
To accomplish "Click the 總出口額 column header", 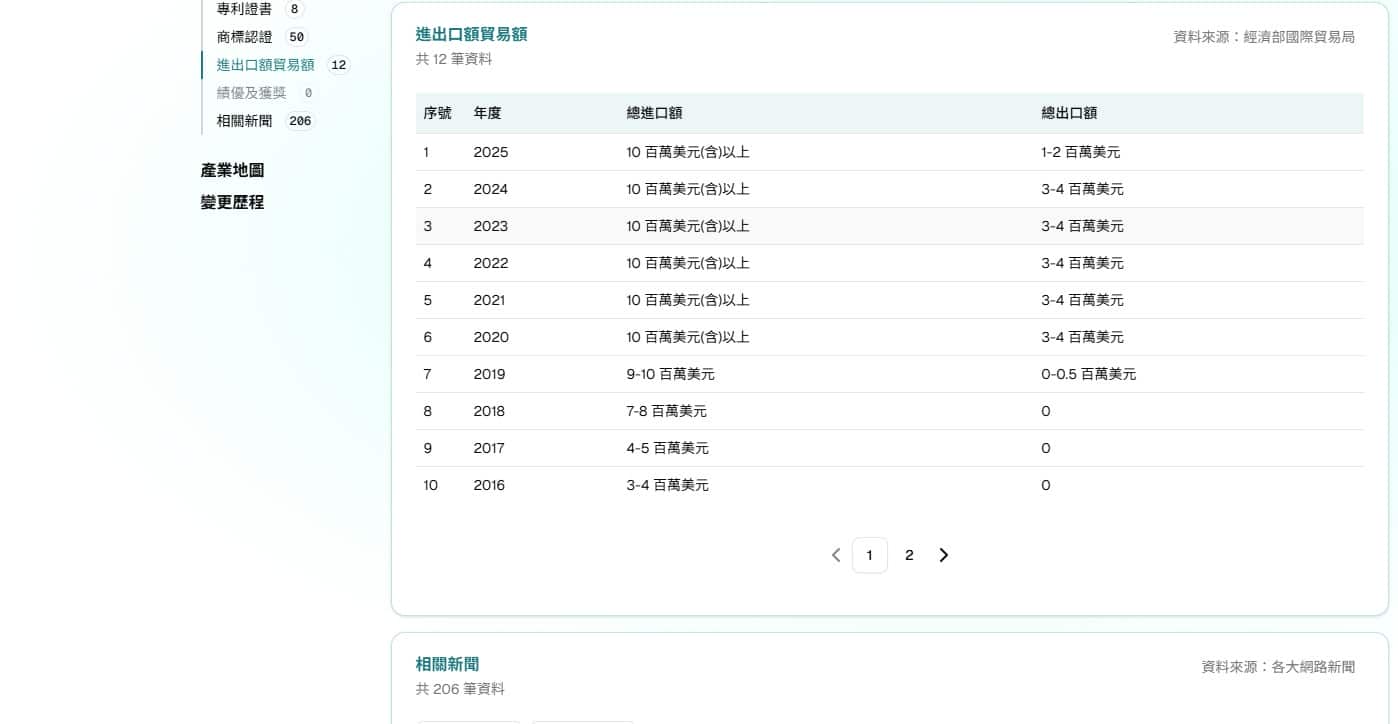I will tap(1069, 113).
